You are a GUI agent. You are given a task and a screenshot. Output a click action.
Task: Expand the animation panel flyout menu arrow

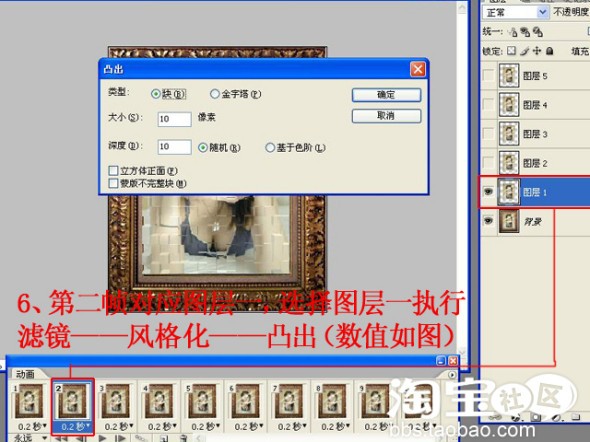pos(452,375)
